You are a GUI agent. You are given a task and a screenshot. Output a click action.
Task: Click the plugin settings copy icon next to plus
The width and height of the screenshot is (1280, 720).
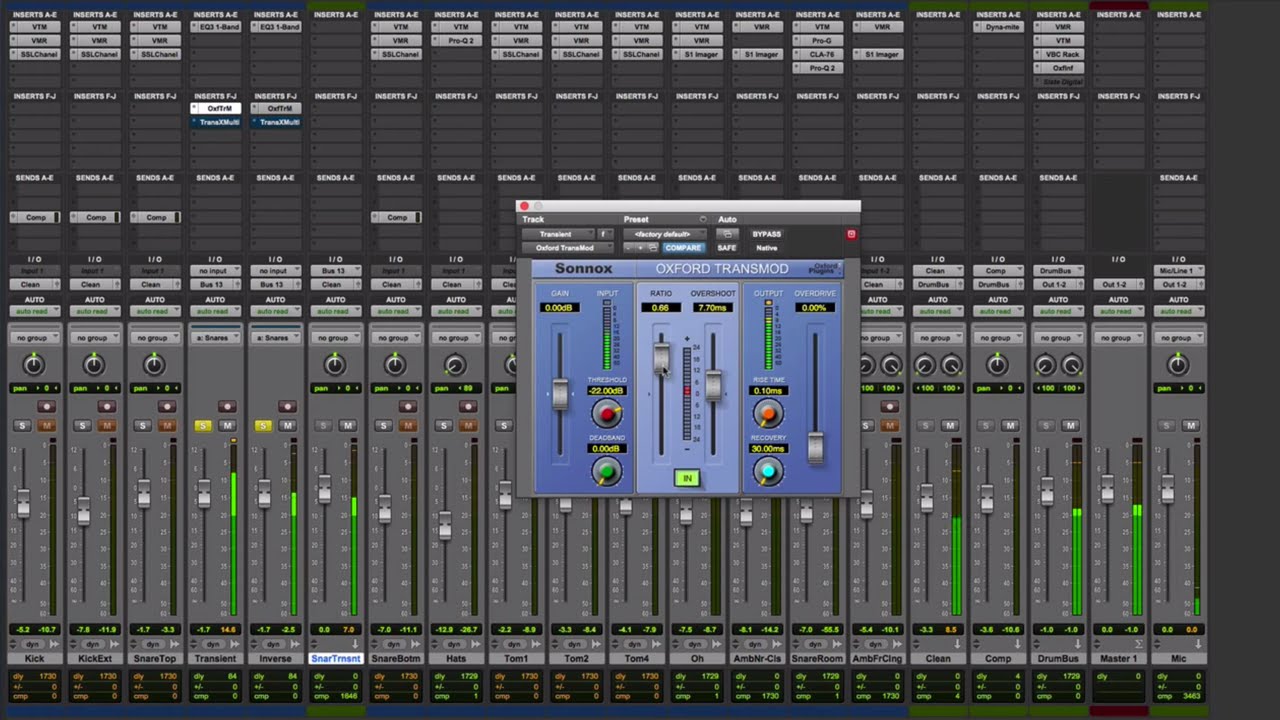point(652,248)
